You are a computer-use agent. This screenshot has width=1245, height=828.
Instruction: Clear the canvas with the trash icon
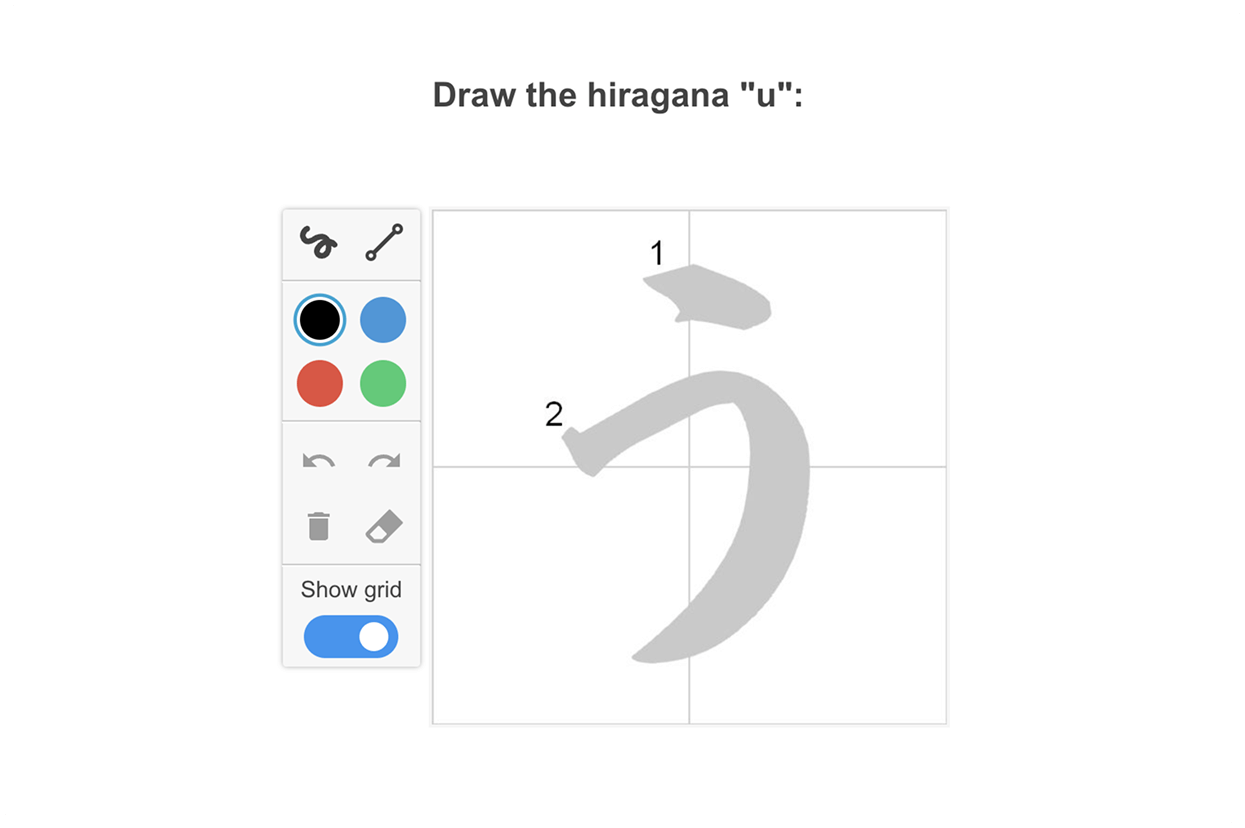tap(319, 526)
